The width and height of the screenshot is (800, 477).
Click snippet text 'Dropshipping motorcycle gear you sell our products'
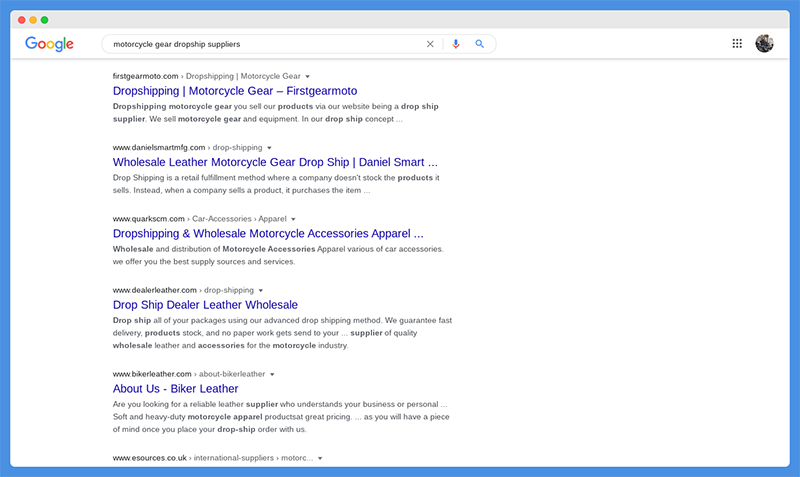[x=213, y=106]
